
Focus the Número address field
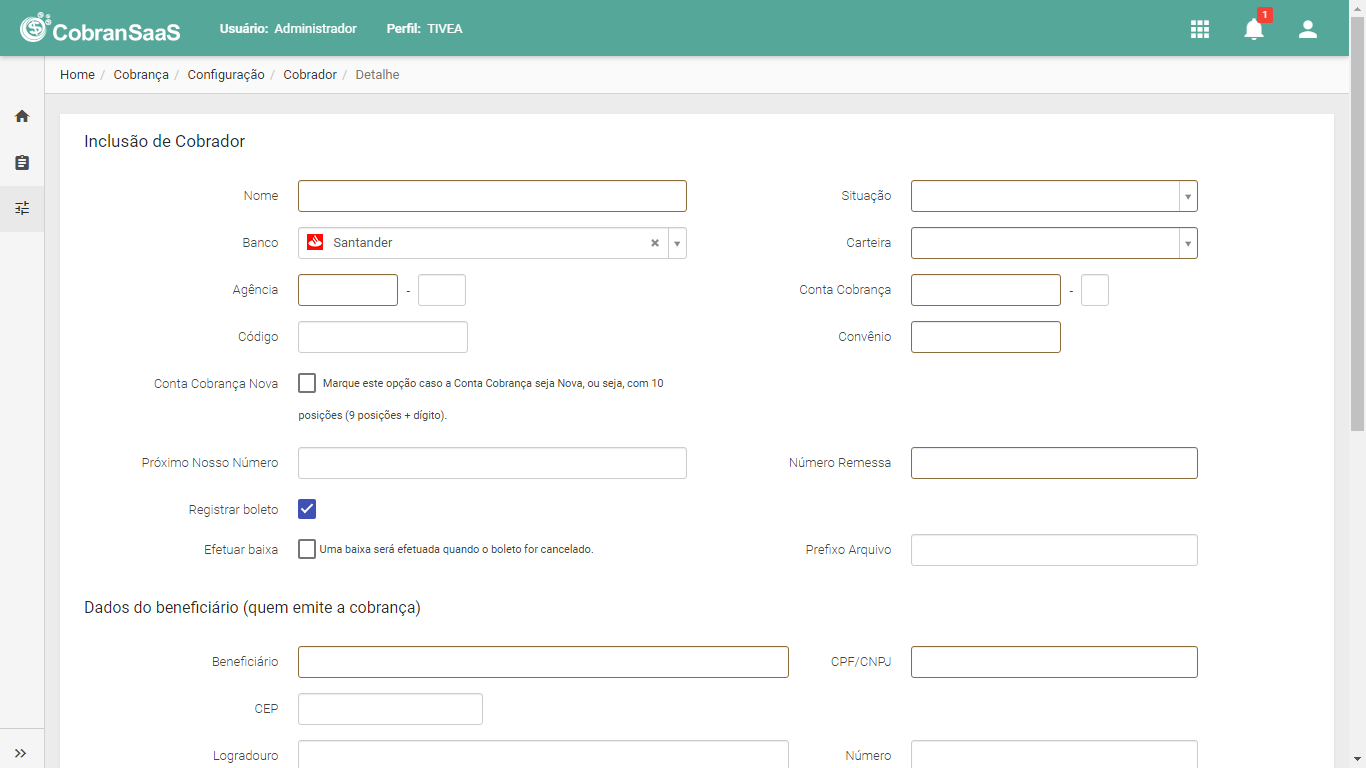coord(1054,755)
